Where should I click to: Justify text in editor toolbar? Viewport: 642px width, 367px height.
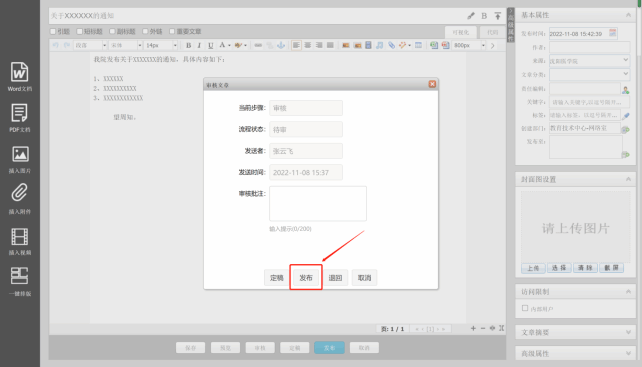tap(330, 45)
